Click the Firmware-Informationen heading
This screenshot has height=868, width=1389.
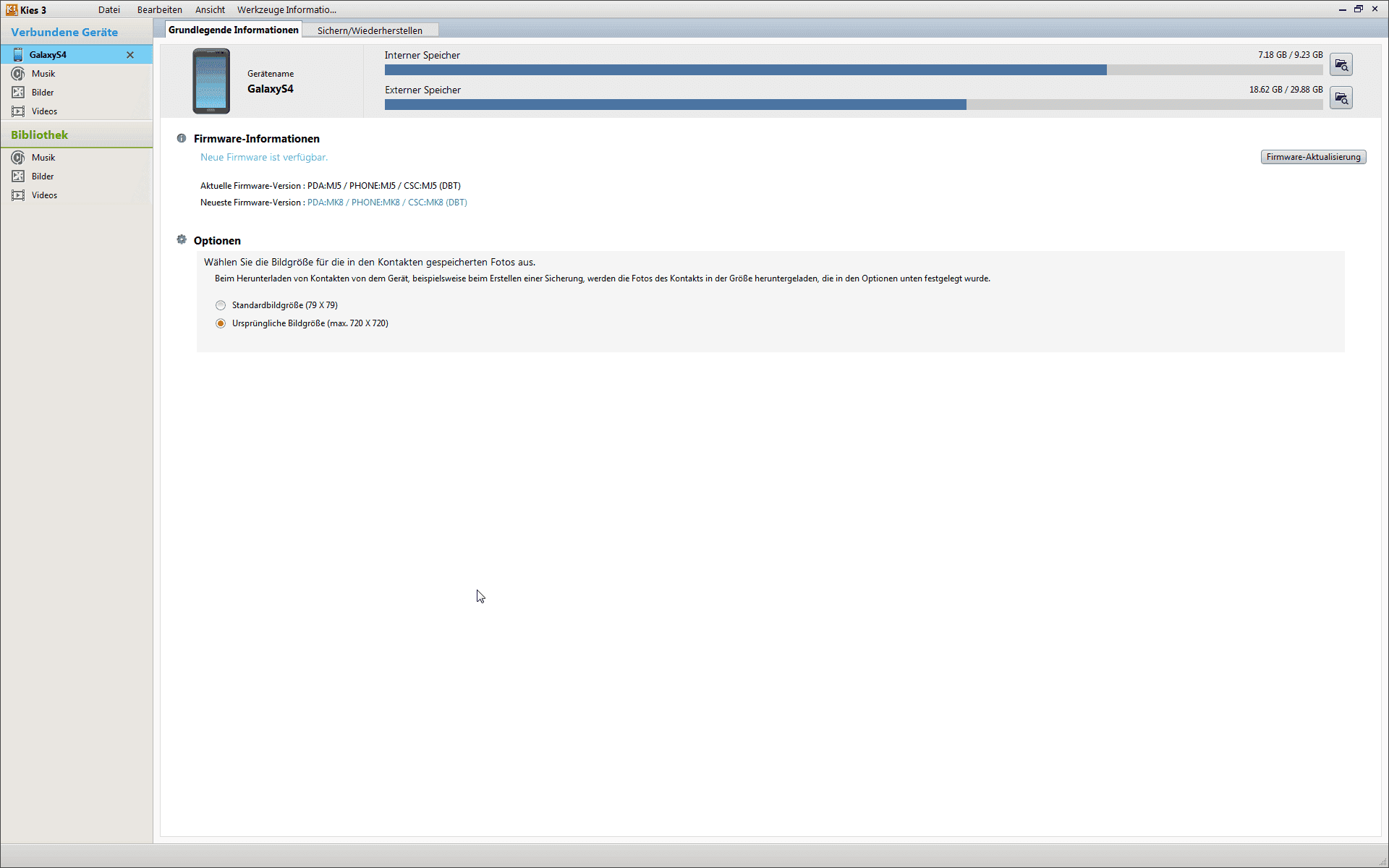point(256,139)
